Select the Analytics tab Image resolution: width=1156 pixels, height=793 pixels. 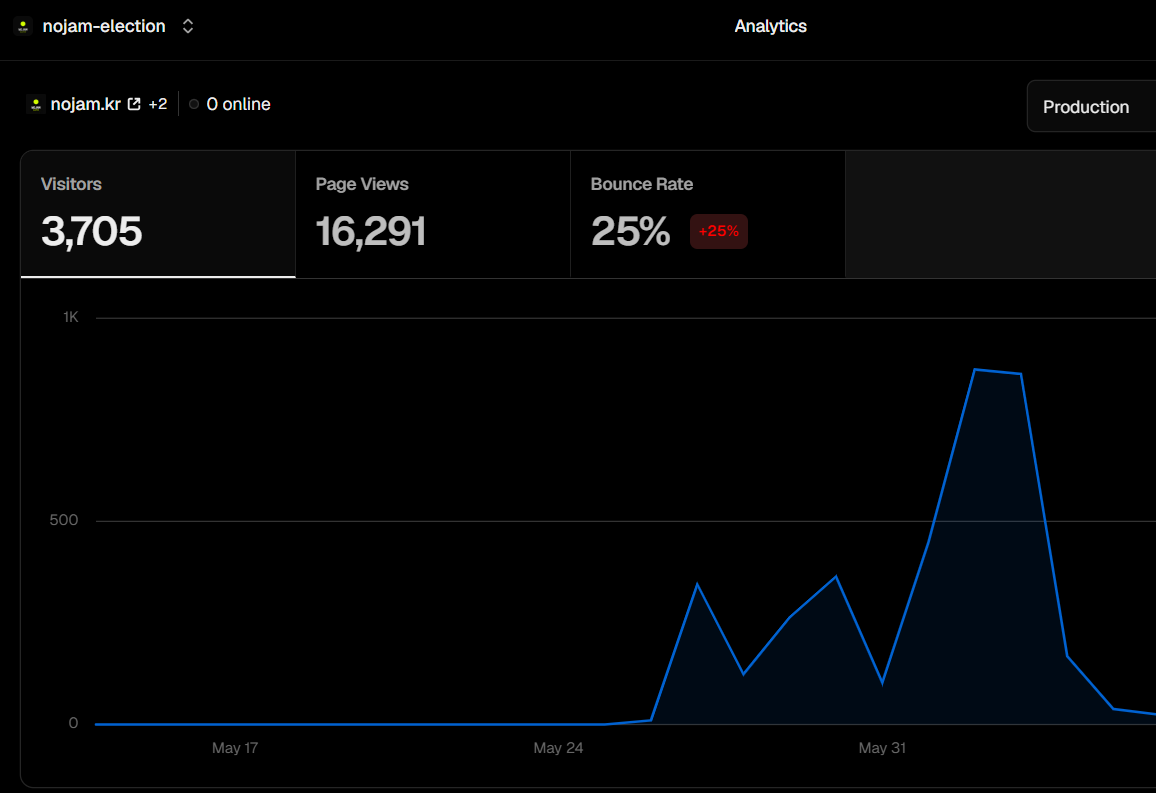[770, 27]
